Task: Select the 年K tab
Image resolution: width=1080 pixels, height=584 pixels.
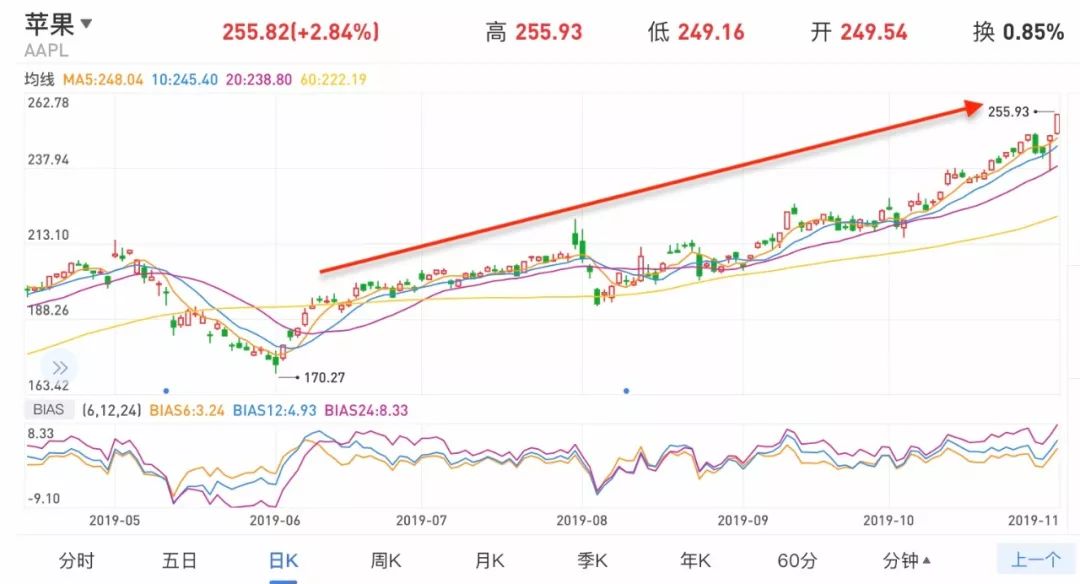Action: click(695, 561)
